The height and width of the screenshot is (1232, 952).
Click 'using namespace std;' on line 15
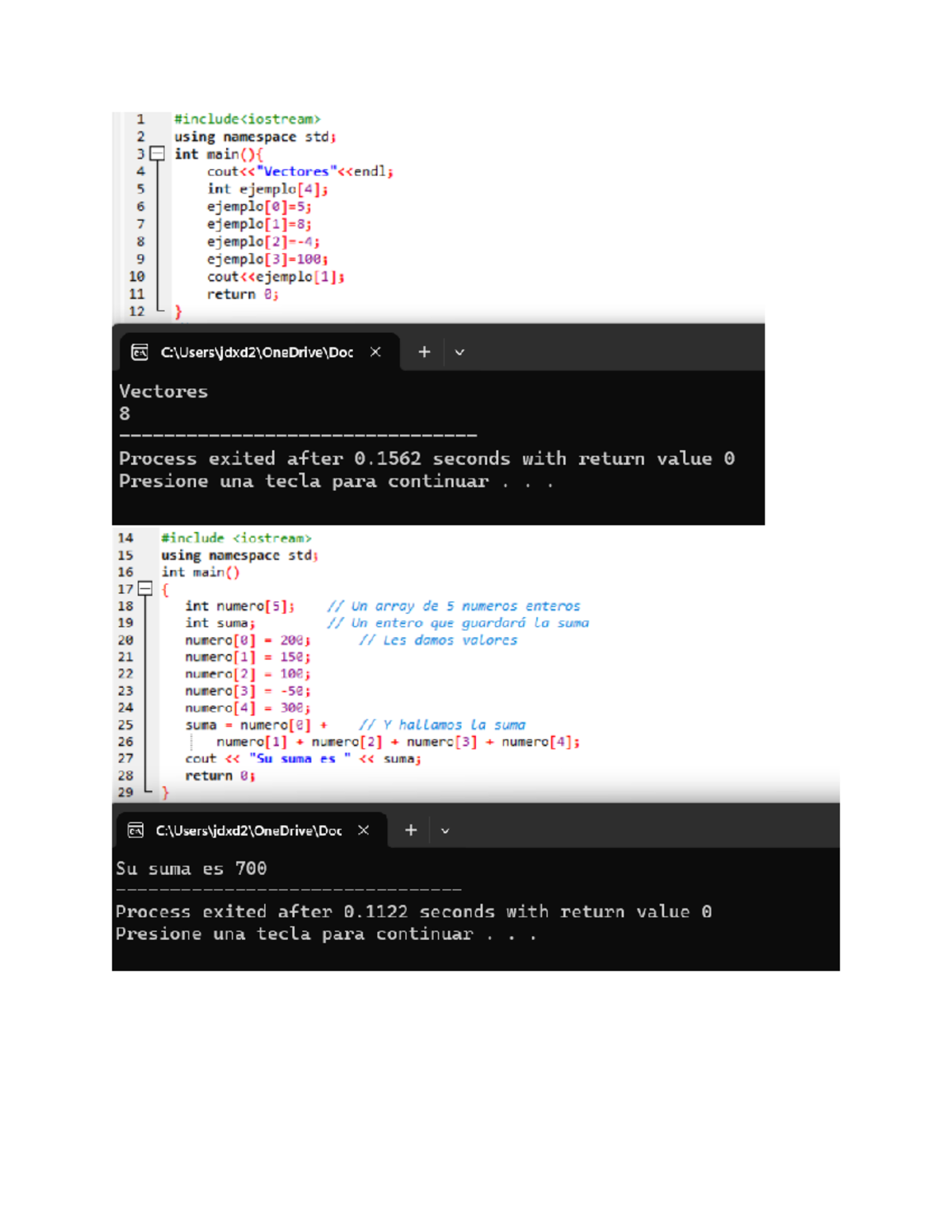tap(240, 555)
